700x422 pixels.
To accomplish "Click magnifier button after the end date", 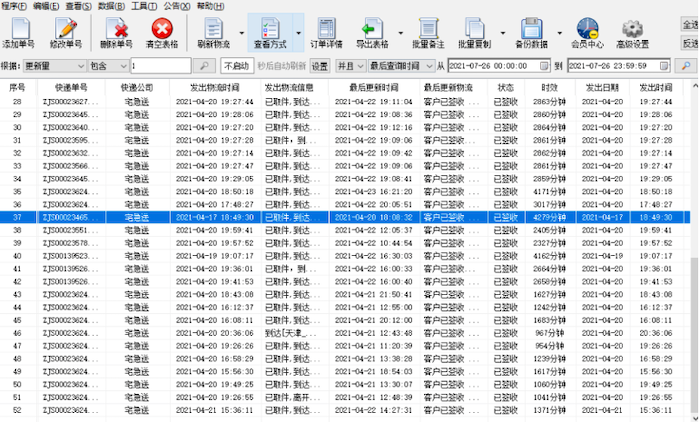I will tap(686, 66).
